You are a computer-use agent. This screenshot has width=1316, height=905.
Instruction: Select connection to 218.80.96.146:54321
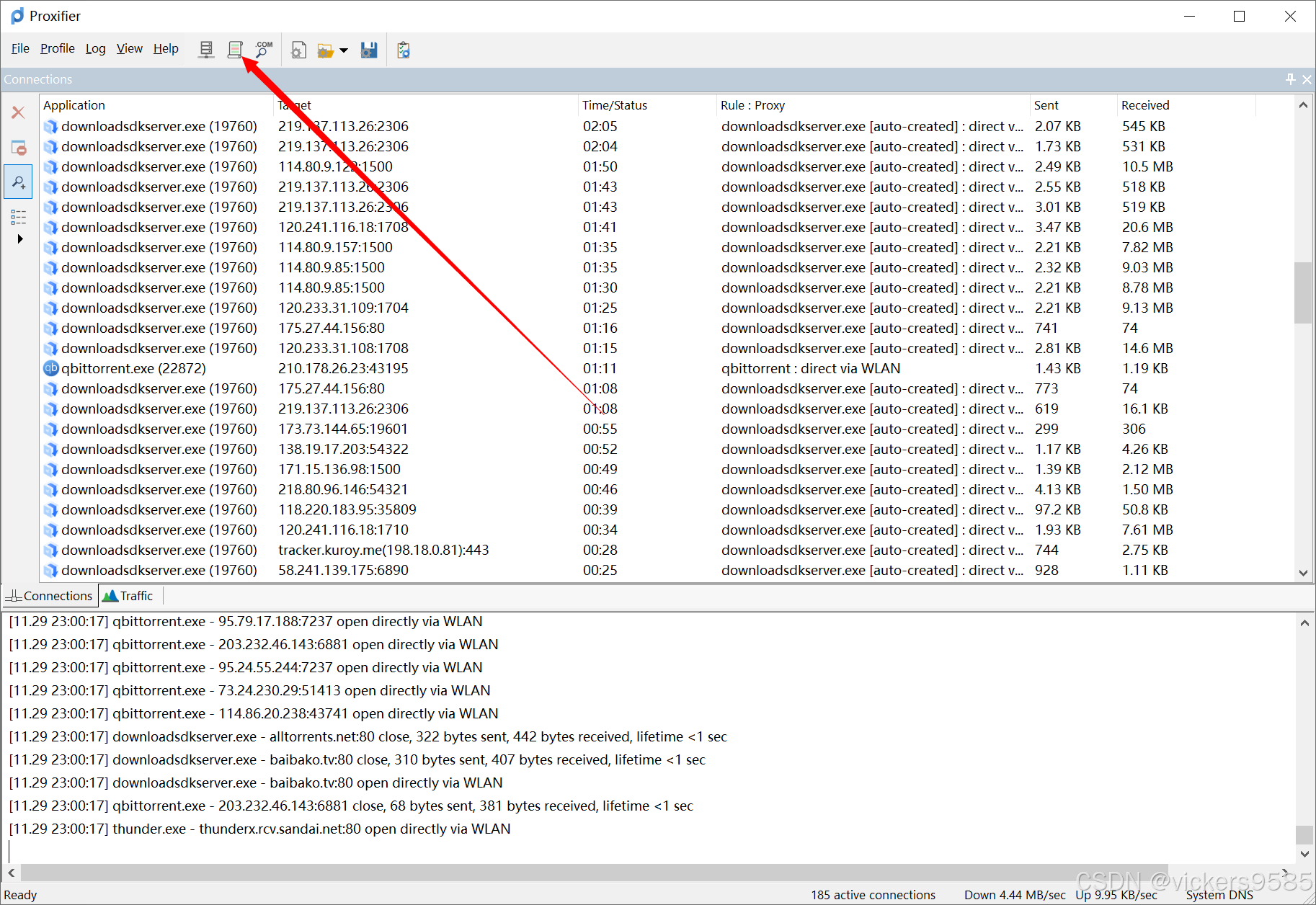click(x=667, y=489)
